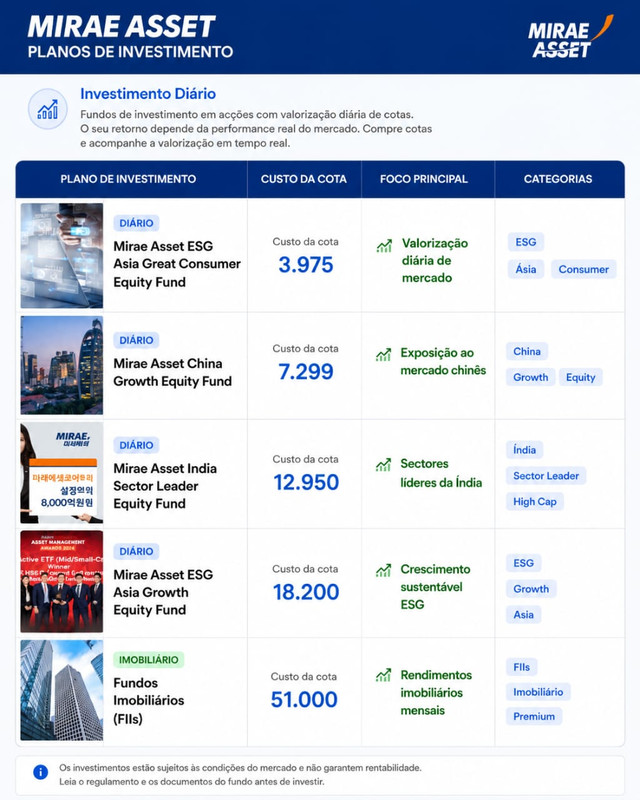640x800 pixels.
Task: Click the Investimento Diário heading
Action: 148,94
